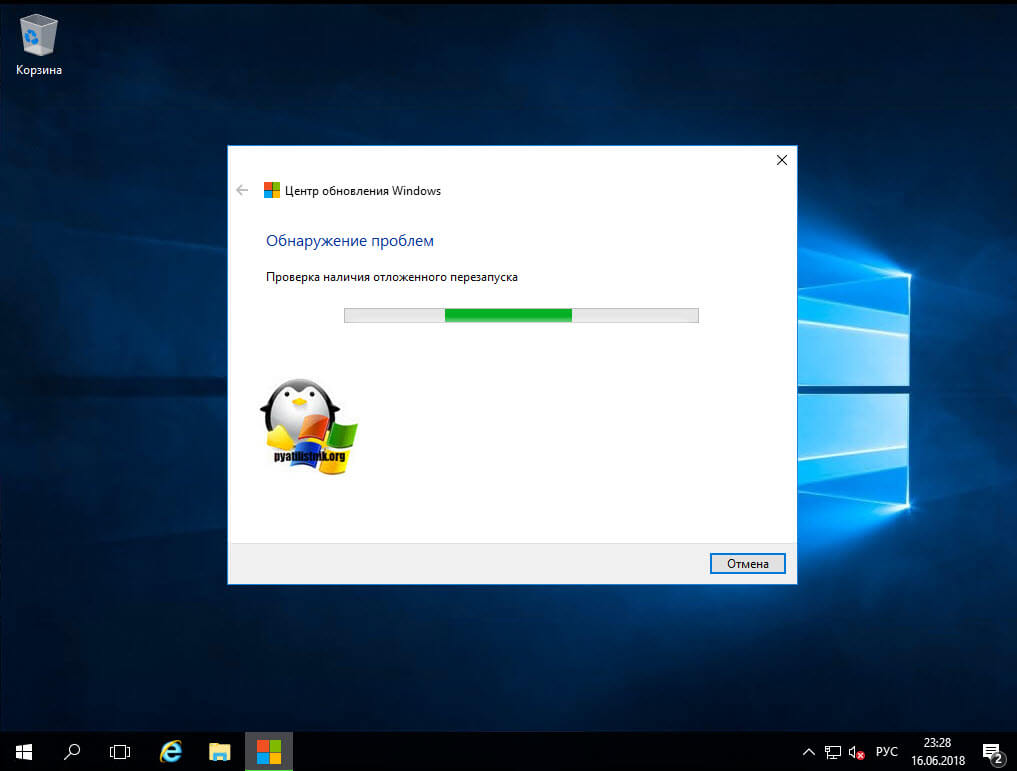Open the Recycle Bin desktop icon
This screenshot has height=771, width=1017.
click(x=39, y=45)
